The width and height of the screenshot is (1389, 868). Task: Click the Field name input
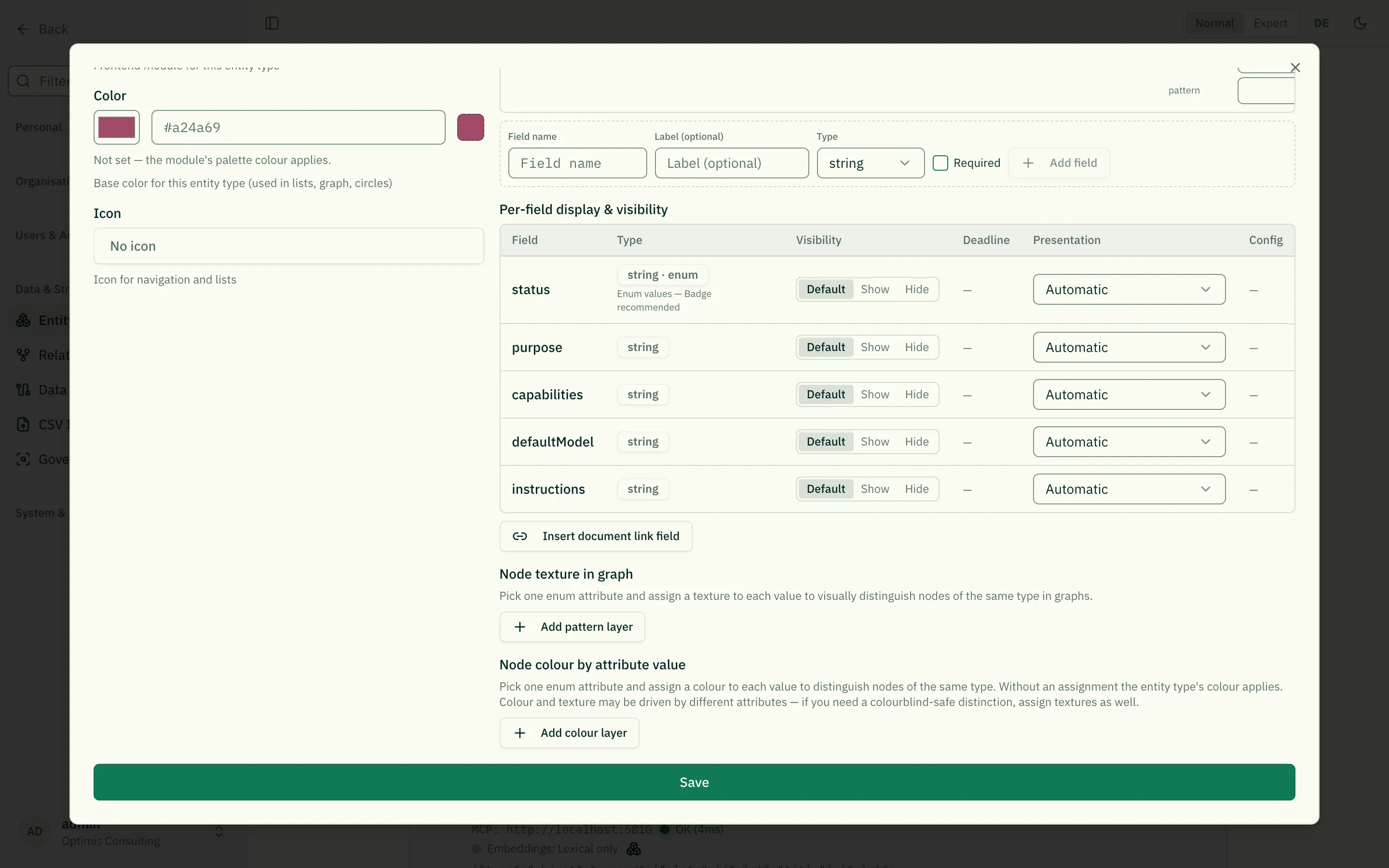(577, 163)
